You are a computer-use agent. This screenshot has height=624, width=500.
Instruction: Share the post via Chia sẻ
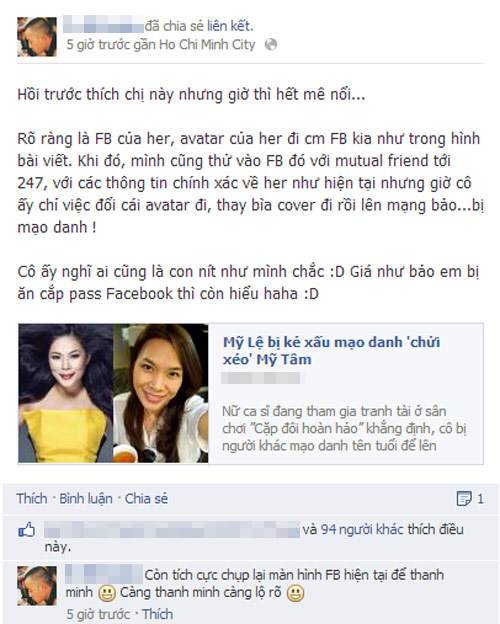146,498
